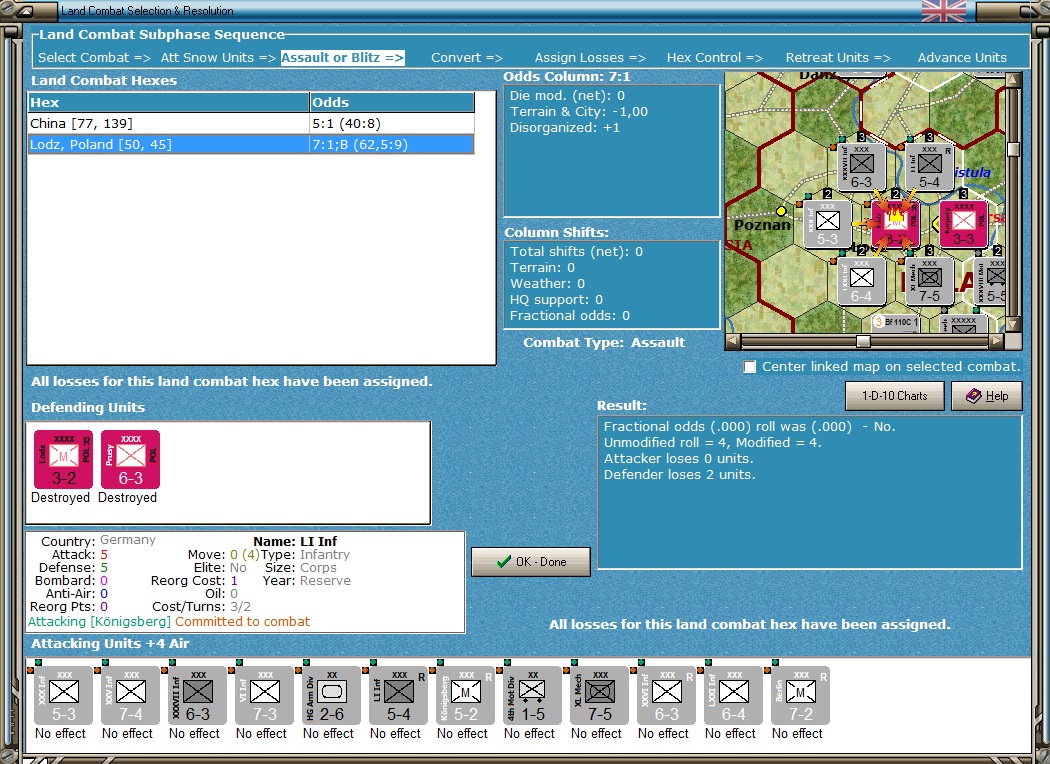Select the LXXI Inf 6-4 attacking unit
1050x764 pixels.
[733, 695]
